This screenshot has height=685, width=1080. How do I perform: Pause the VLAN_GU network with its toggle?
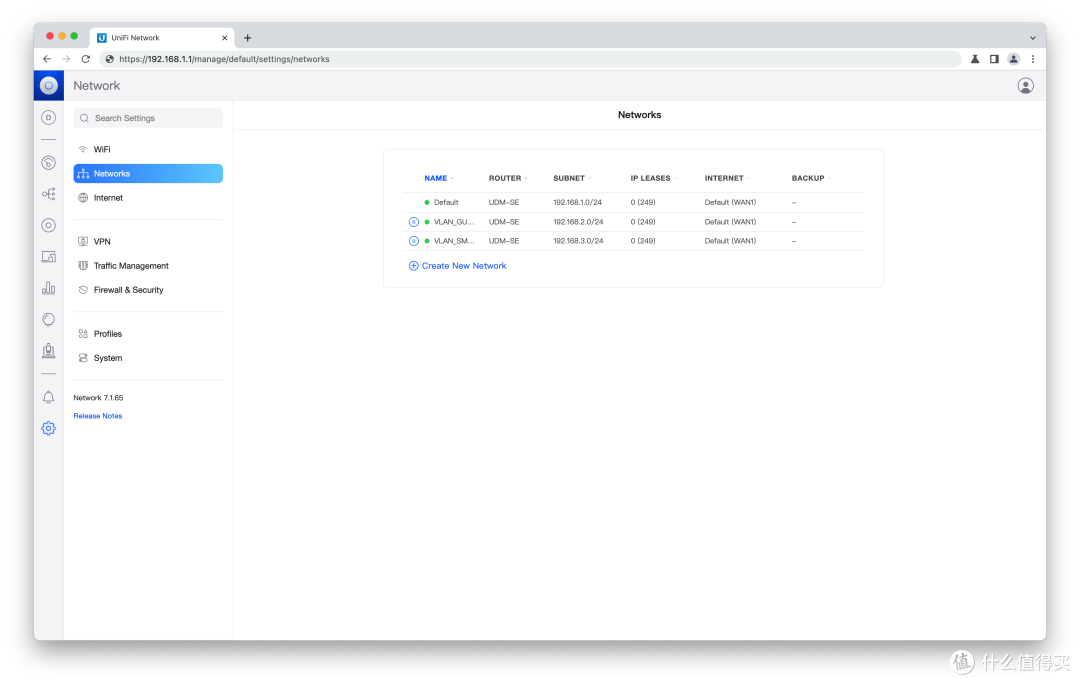coord(413,221)
